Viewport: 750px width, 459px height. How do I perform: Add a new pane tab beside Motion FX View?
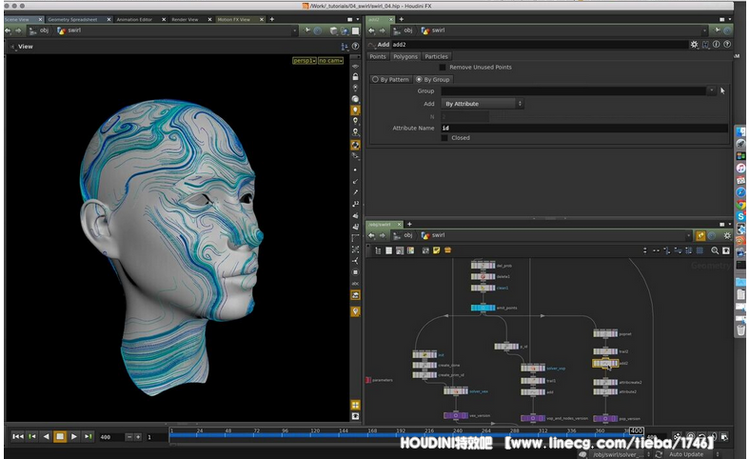click(x=272, y=19)
